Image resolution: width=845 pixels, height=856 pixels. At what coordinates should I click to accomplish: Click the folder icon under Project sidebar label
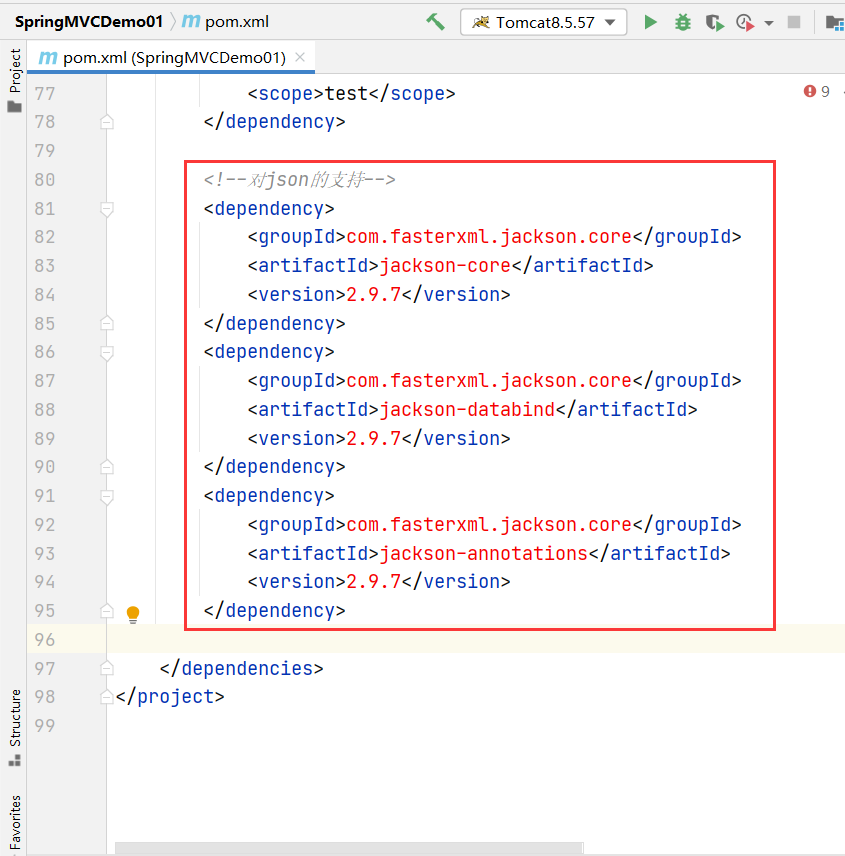click(x=15, y=106)
